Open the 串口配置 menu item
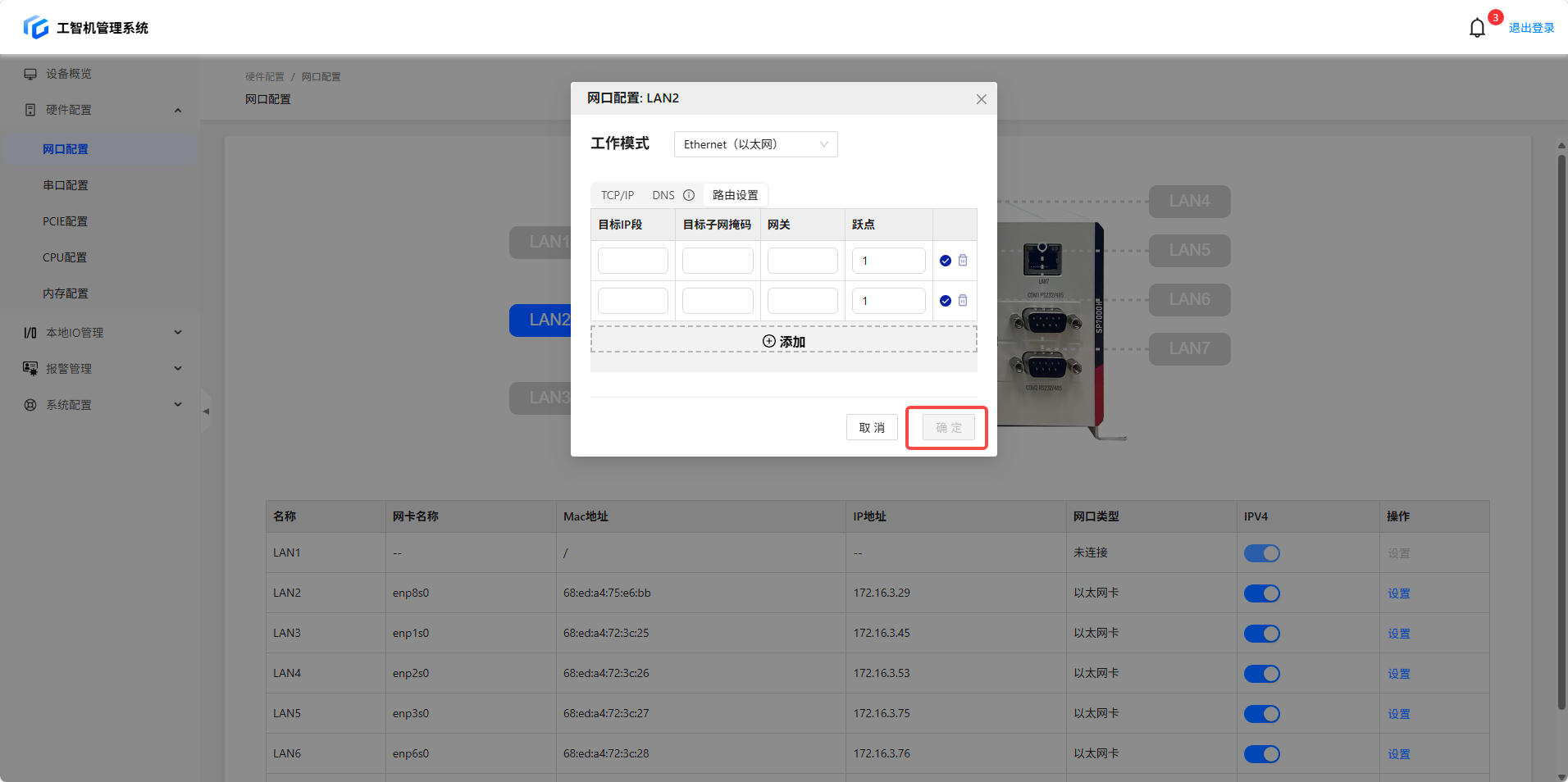The image size is (1568, 782). pos(66,185)
